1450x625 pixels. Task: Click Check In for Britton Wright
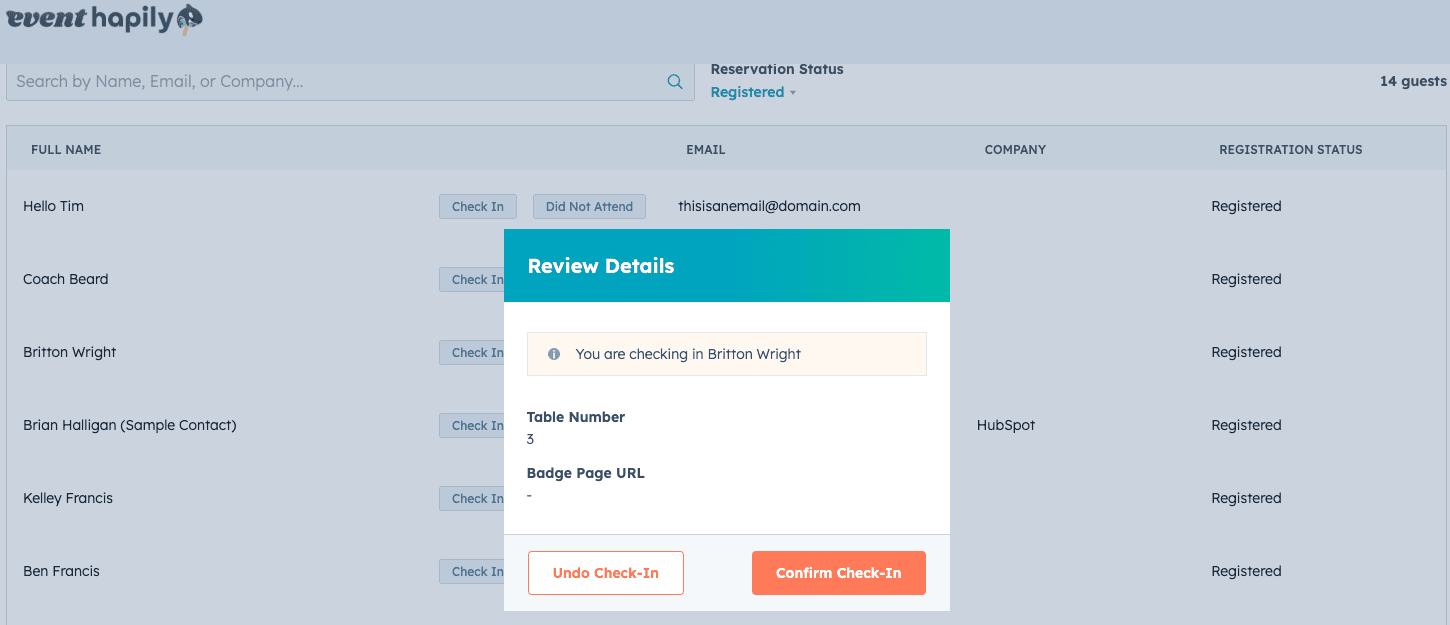[x=471, y=352]
